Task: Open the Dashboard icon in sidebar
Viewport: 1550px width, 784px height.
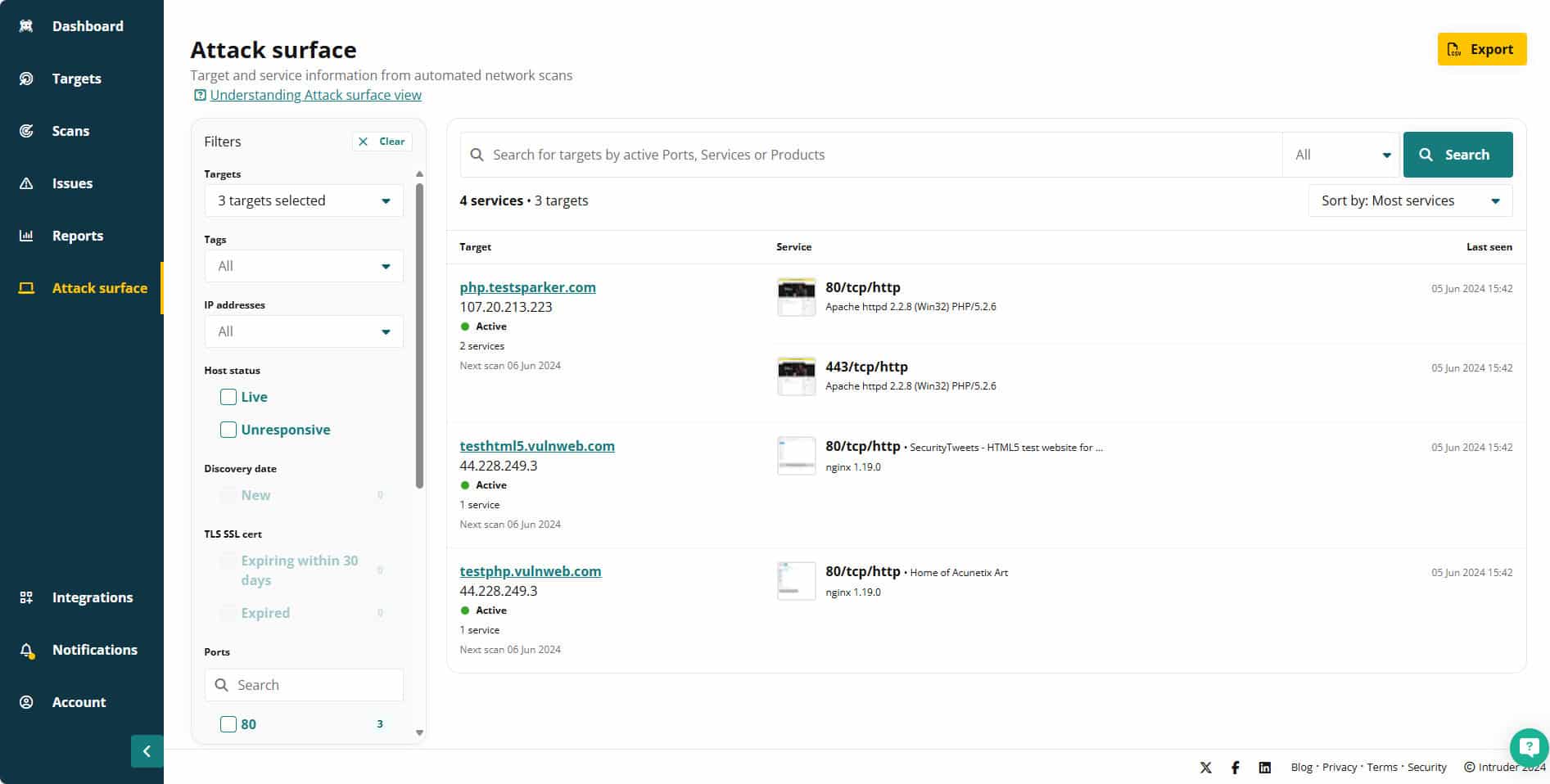Action: click(x=26, y=26)
